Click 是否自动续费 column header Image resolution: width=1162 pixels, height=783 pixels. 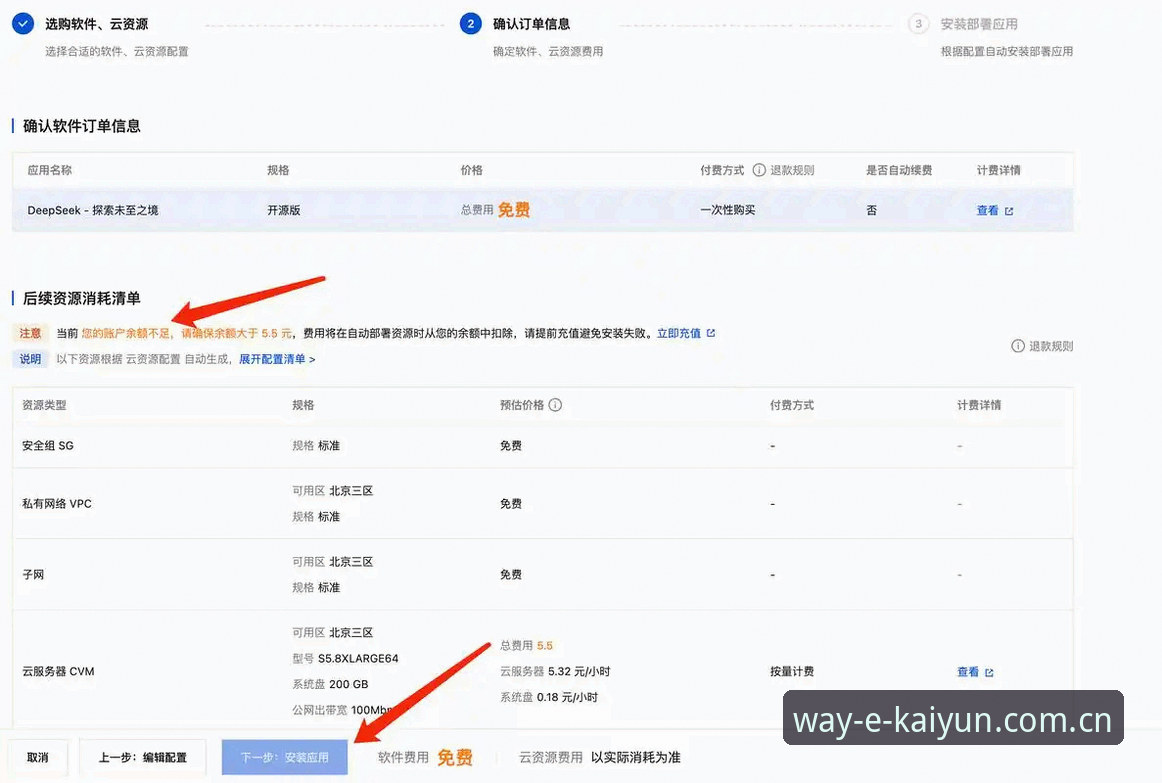pyautogui.click(x=899, y=170)
